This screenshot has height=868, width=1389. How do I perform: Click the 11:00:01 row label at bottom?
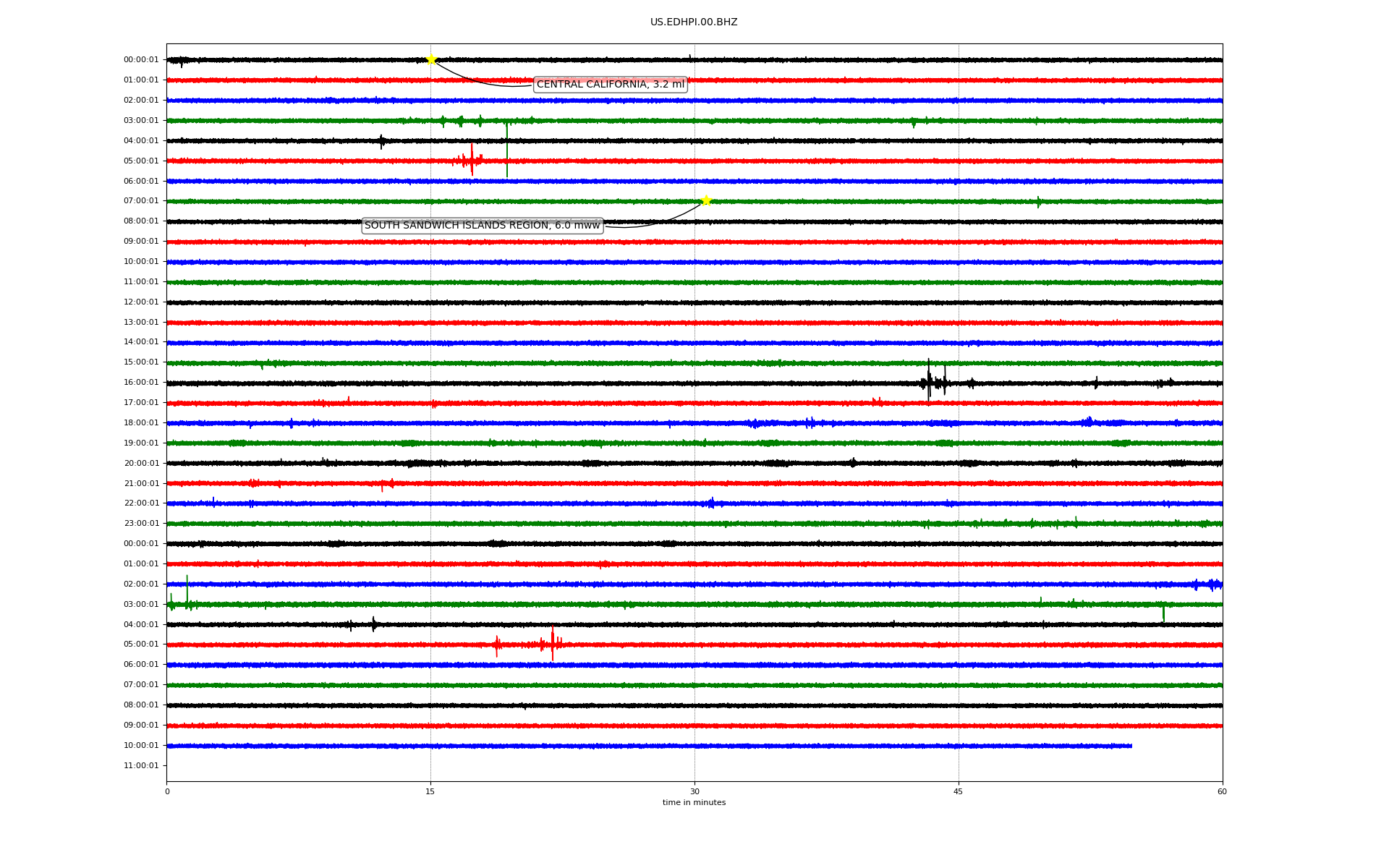[141, 765]
